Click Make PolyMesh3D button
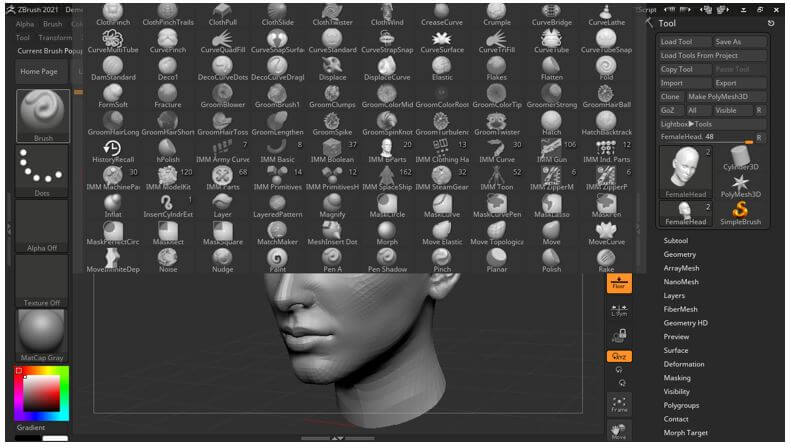 click(x=725, y=96)
